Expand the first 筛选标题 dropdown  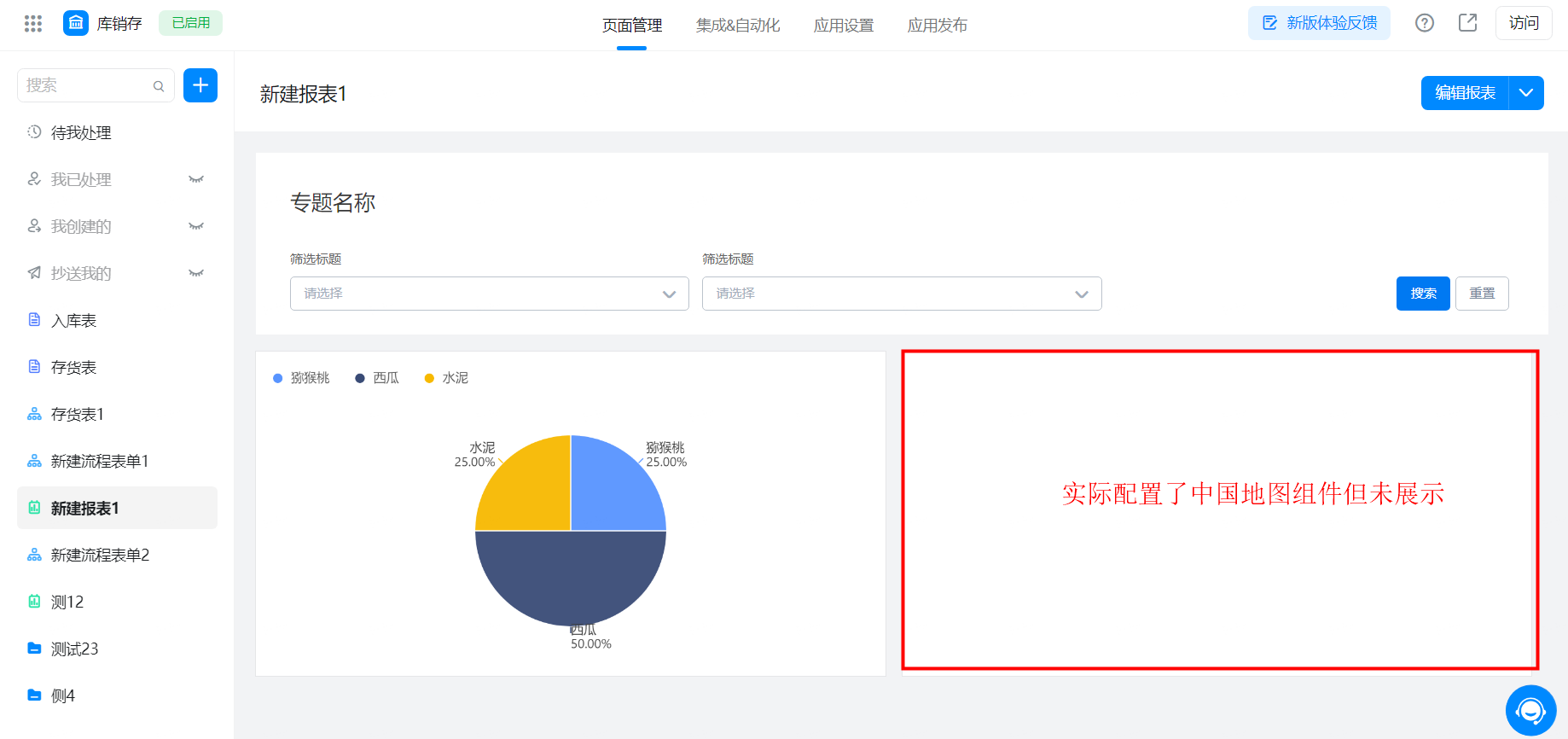click(490, 294)
